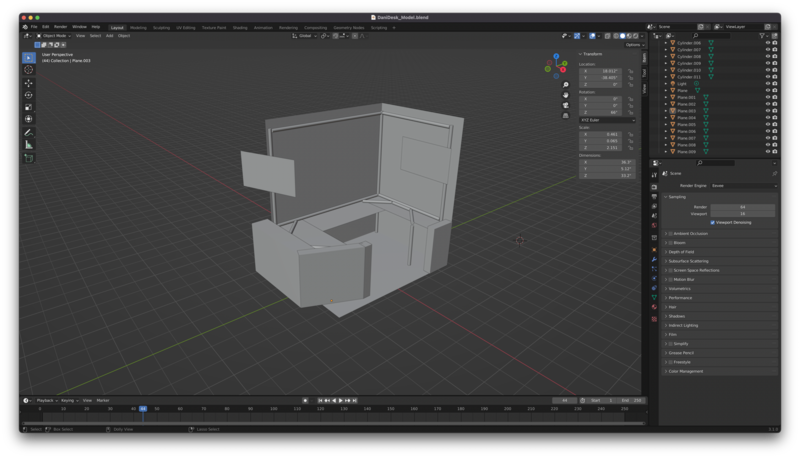Toggle camera view in viewport gizmos
The image size is (800, 458).
pyautogui.click(x=566, y=105)
